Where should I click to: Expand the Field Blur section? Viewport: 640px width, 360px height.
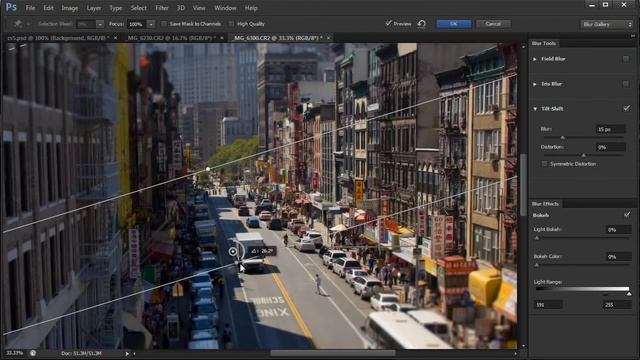click(535, 59)
